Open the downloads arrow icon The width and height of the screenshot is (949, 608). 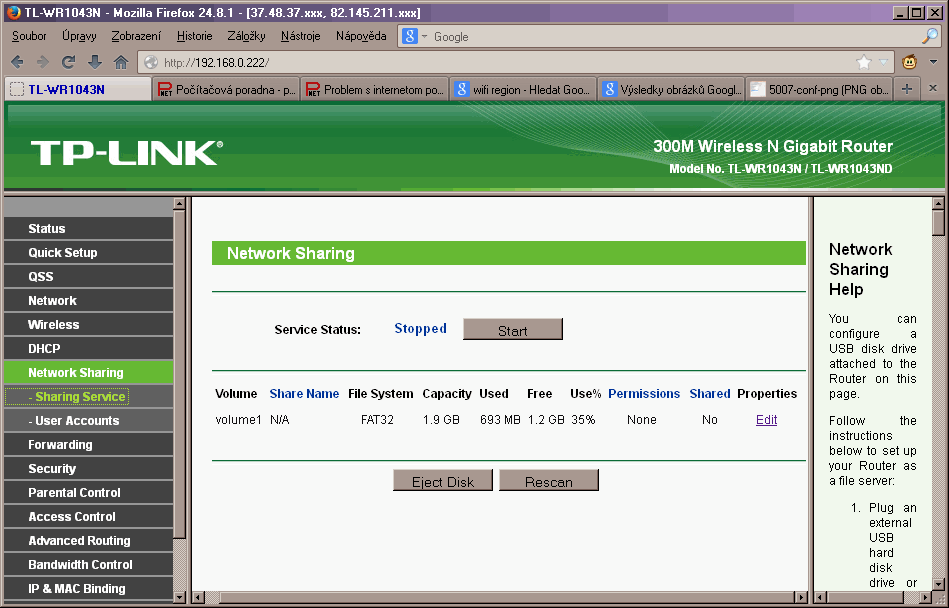(x=94, y=62)
